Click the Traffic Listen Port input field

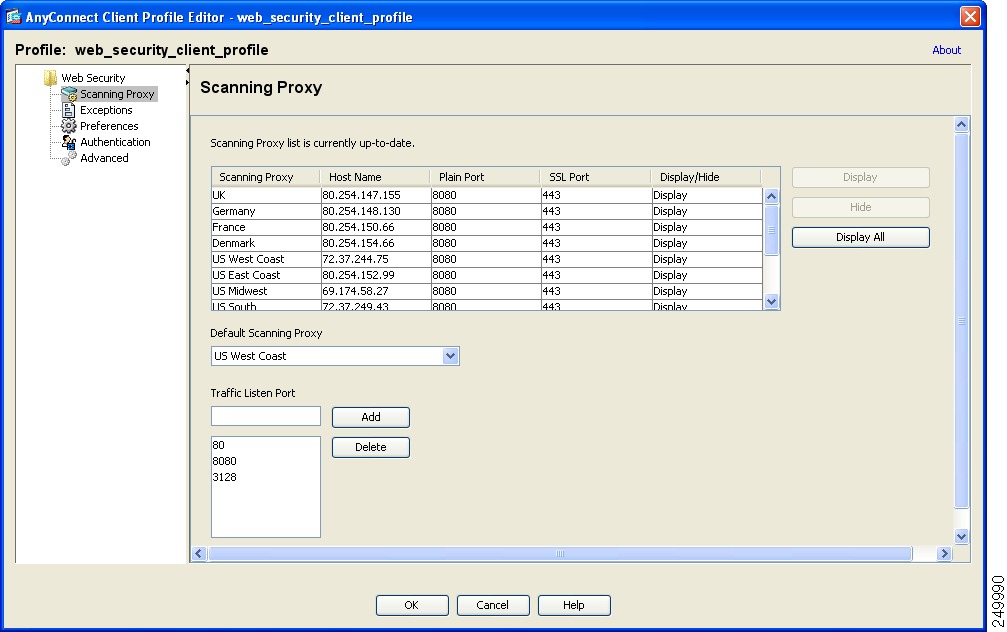pyautogui.click(x=266, y=416)
